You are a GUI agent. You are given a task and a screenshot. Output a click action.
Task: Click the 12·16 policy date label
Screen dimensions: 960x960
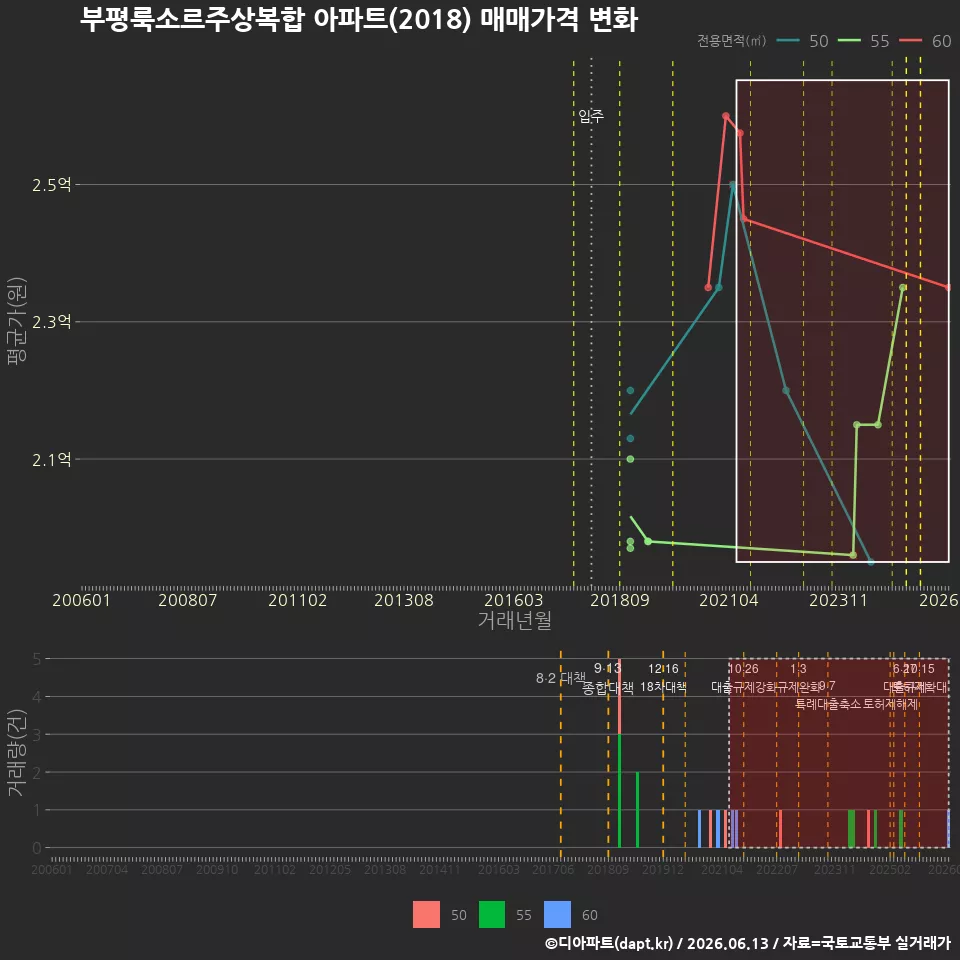[x=663, y=669]
